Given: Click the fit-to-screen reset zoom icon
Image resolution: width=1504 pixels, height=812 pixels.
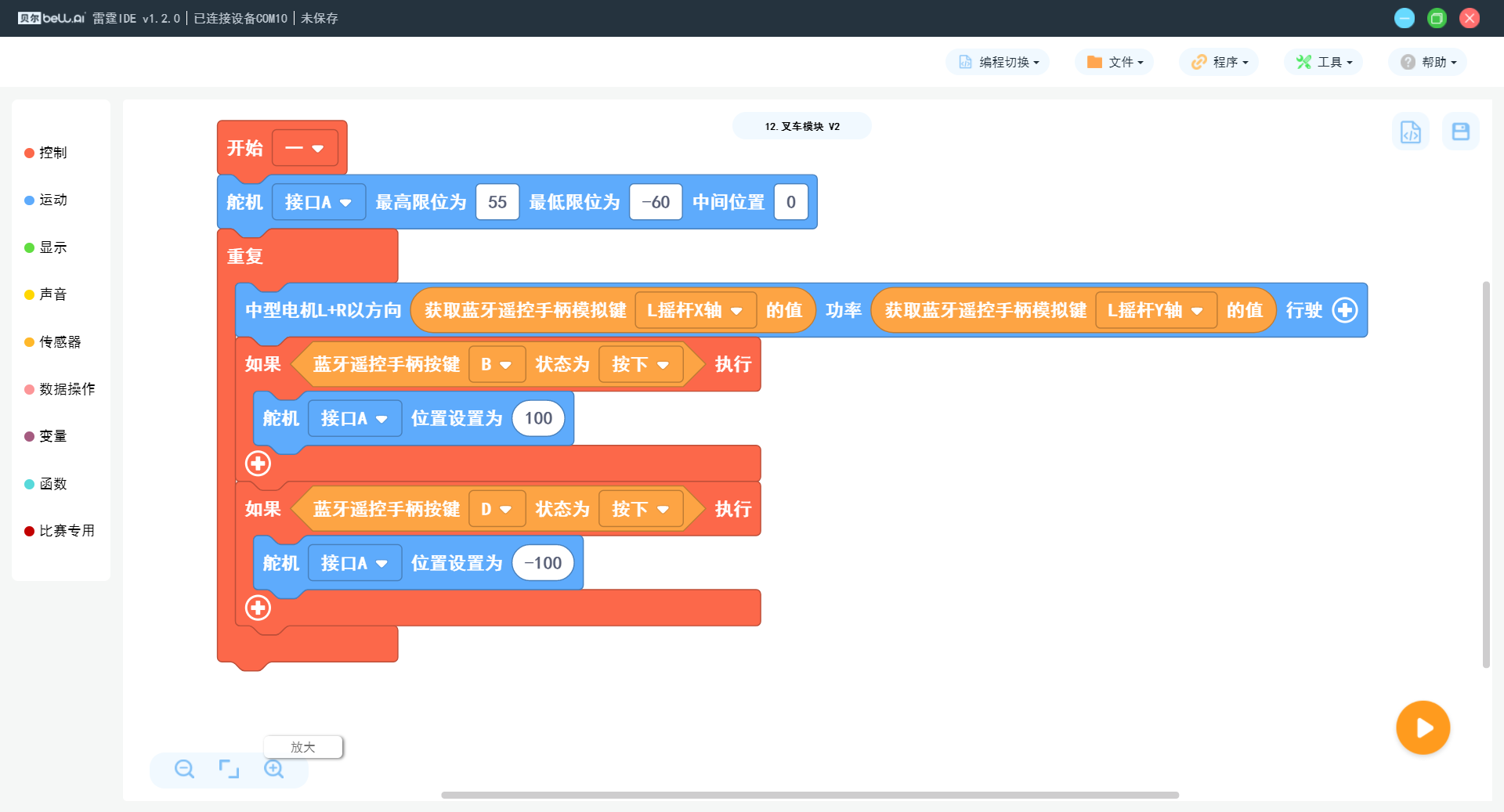Looking at the screenshot, I should click(229, 769).
